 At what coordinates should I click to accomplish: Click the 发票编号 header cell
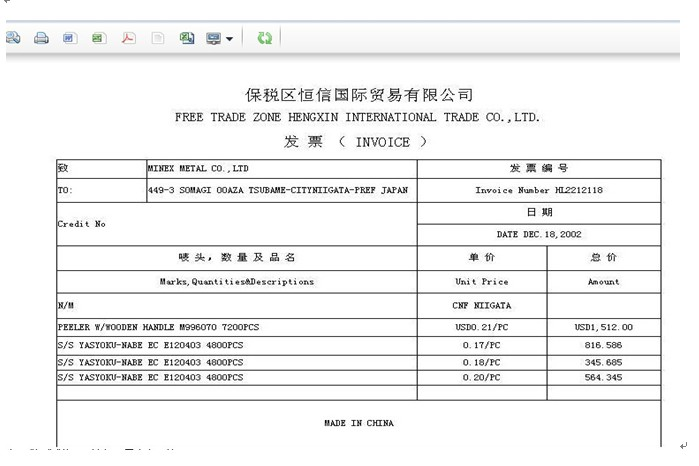(539, 169)
